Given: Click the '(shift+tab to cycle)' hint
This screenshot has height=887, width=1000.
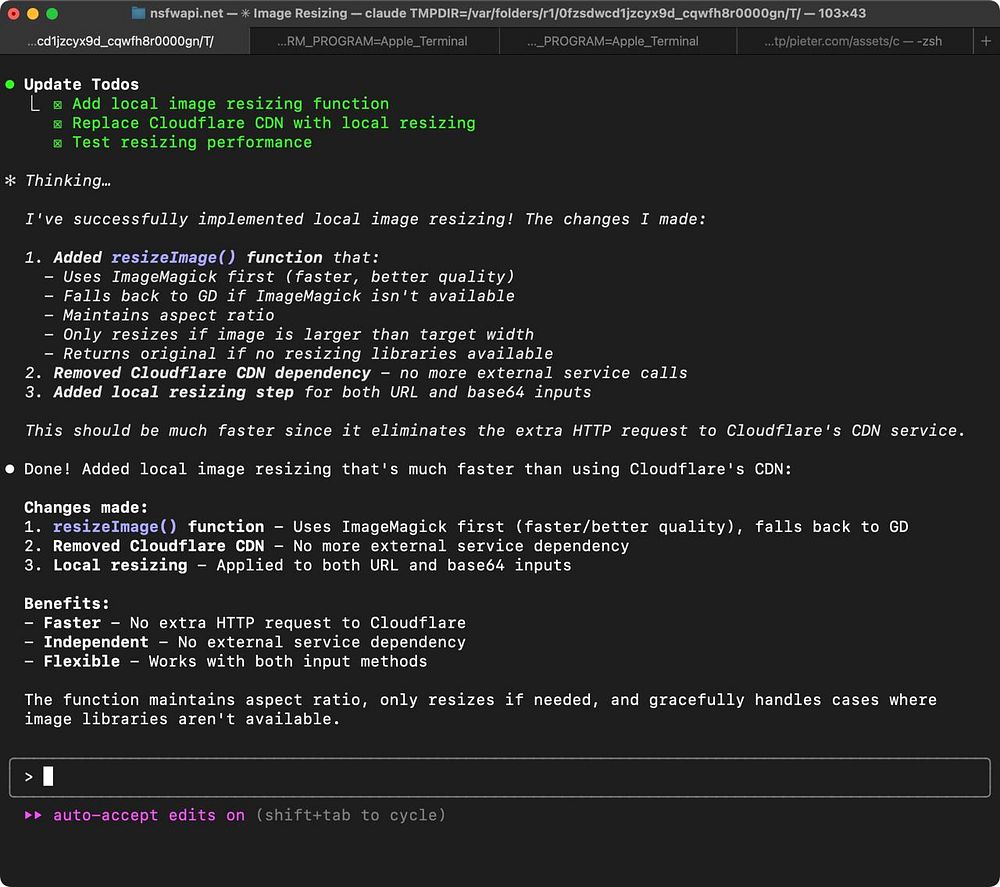Looking at the screenshot, I should [x=351, y=815].
